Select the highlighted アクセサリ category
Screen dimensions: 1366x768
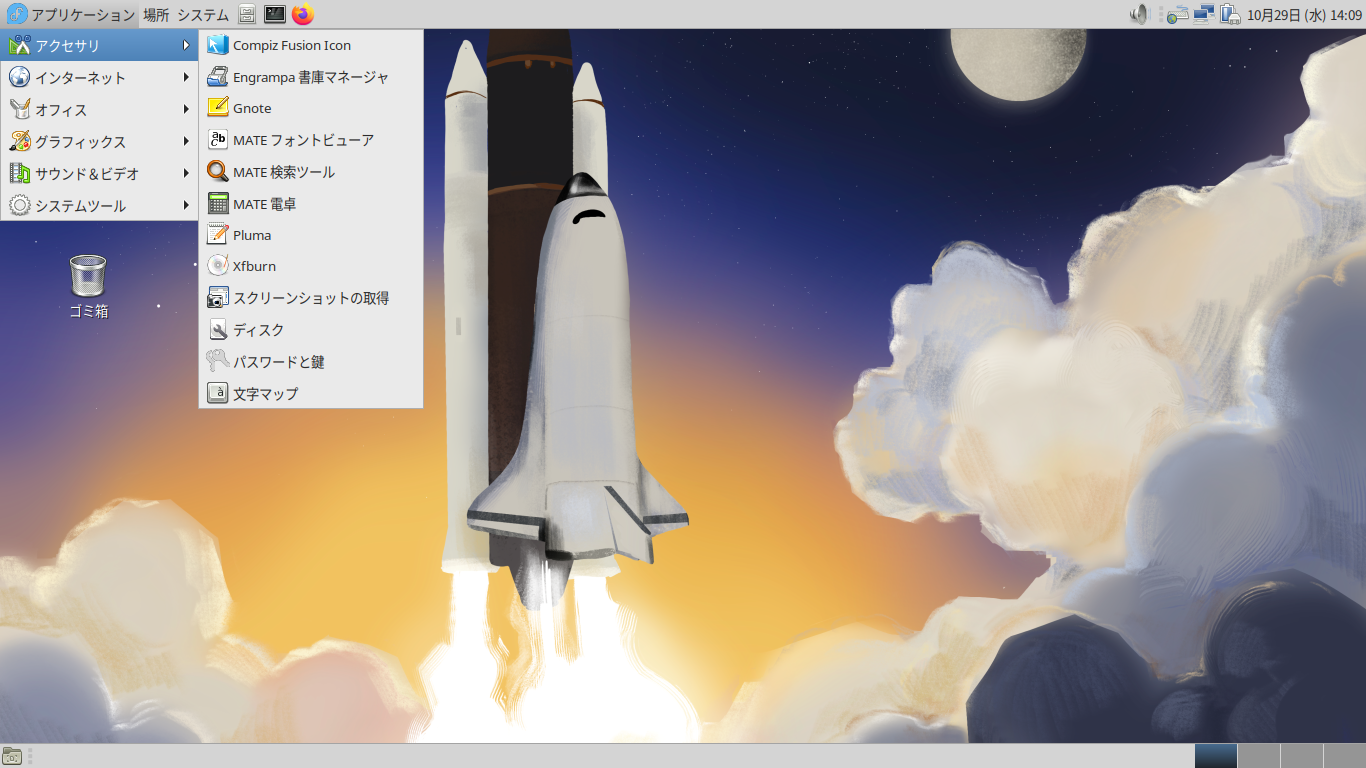(100, 45)
